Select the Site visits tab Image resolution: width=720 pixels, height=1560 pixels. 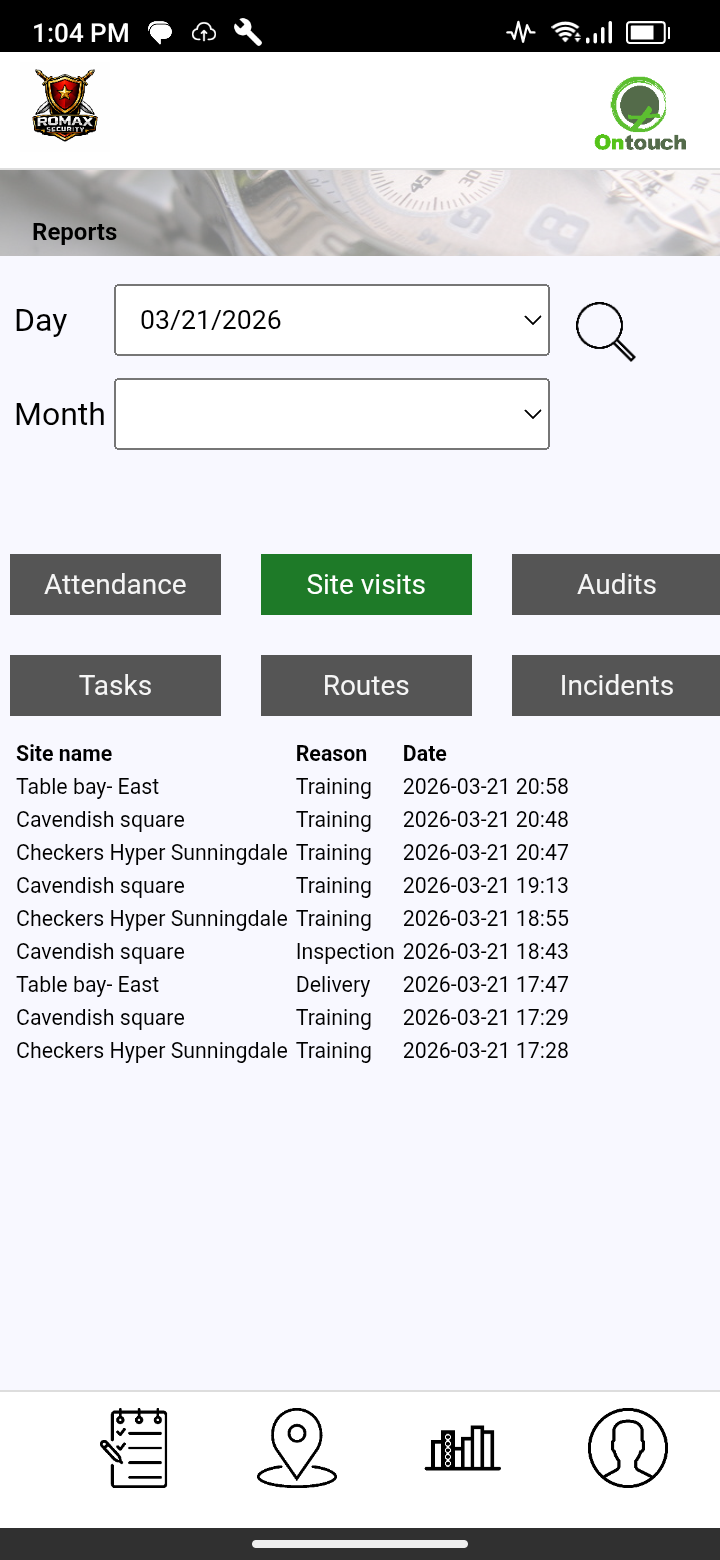click(366, 585)
